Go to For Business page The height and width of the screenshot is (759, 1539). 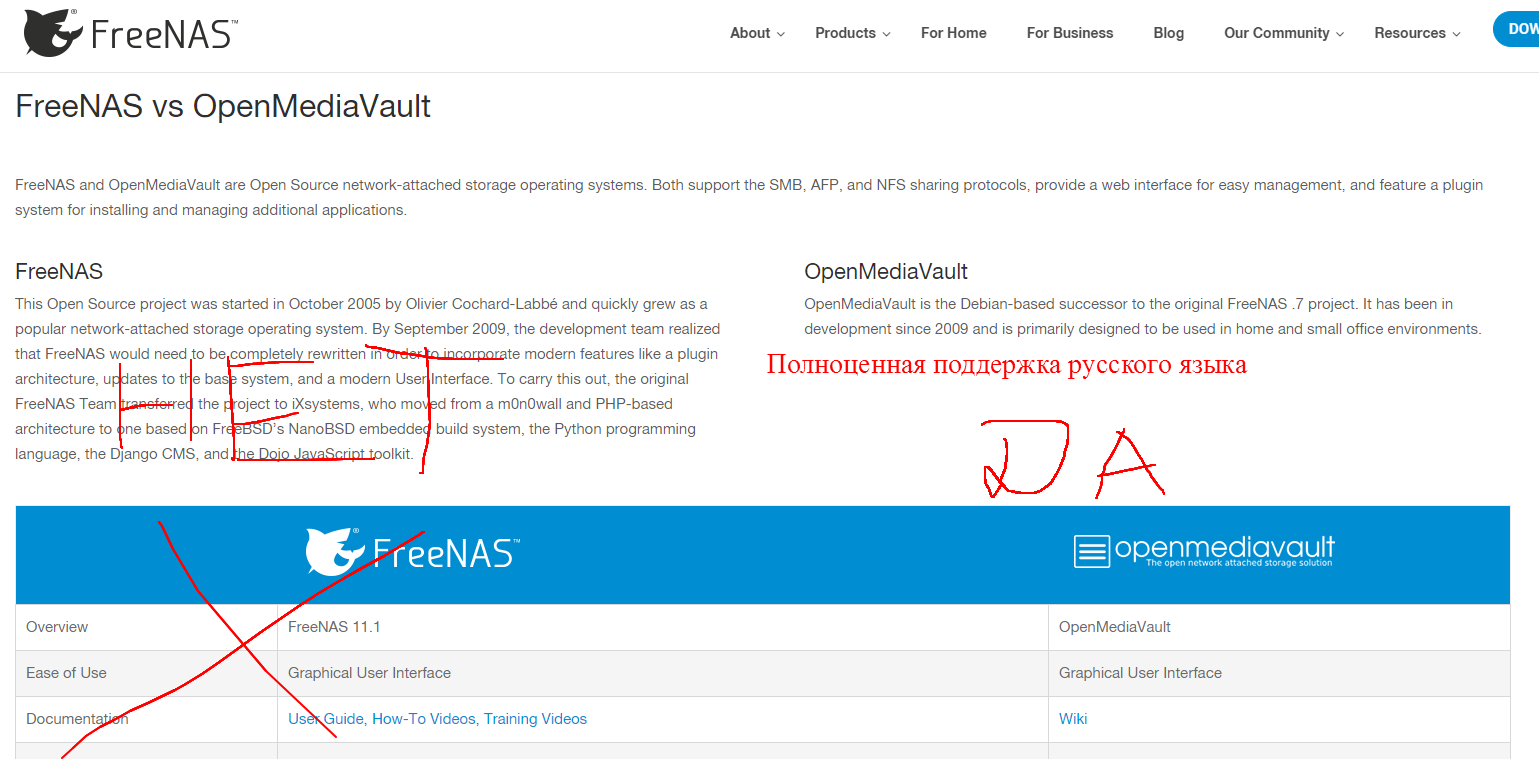1070,33
